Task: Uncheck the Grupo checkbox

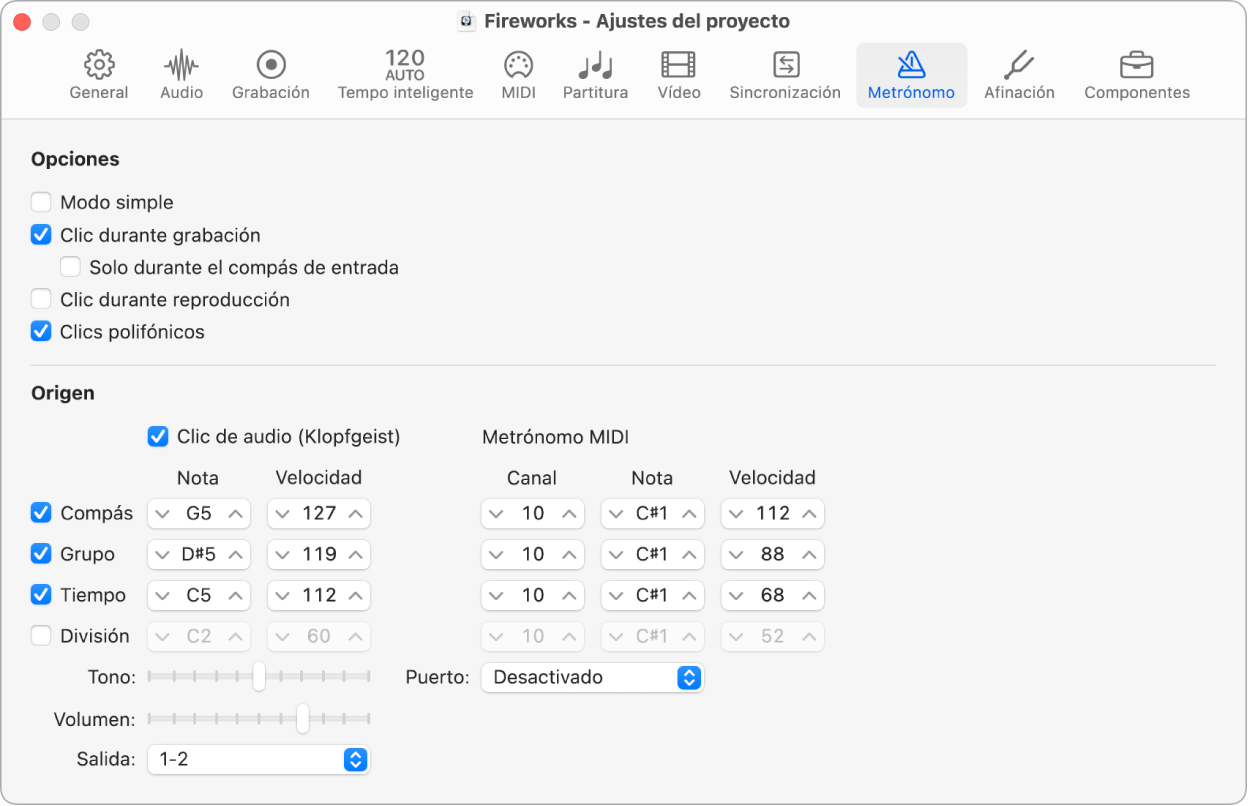Action: click(x=41, y=554)
